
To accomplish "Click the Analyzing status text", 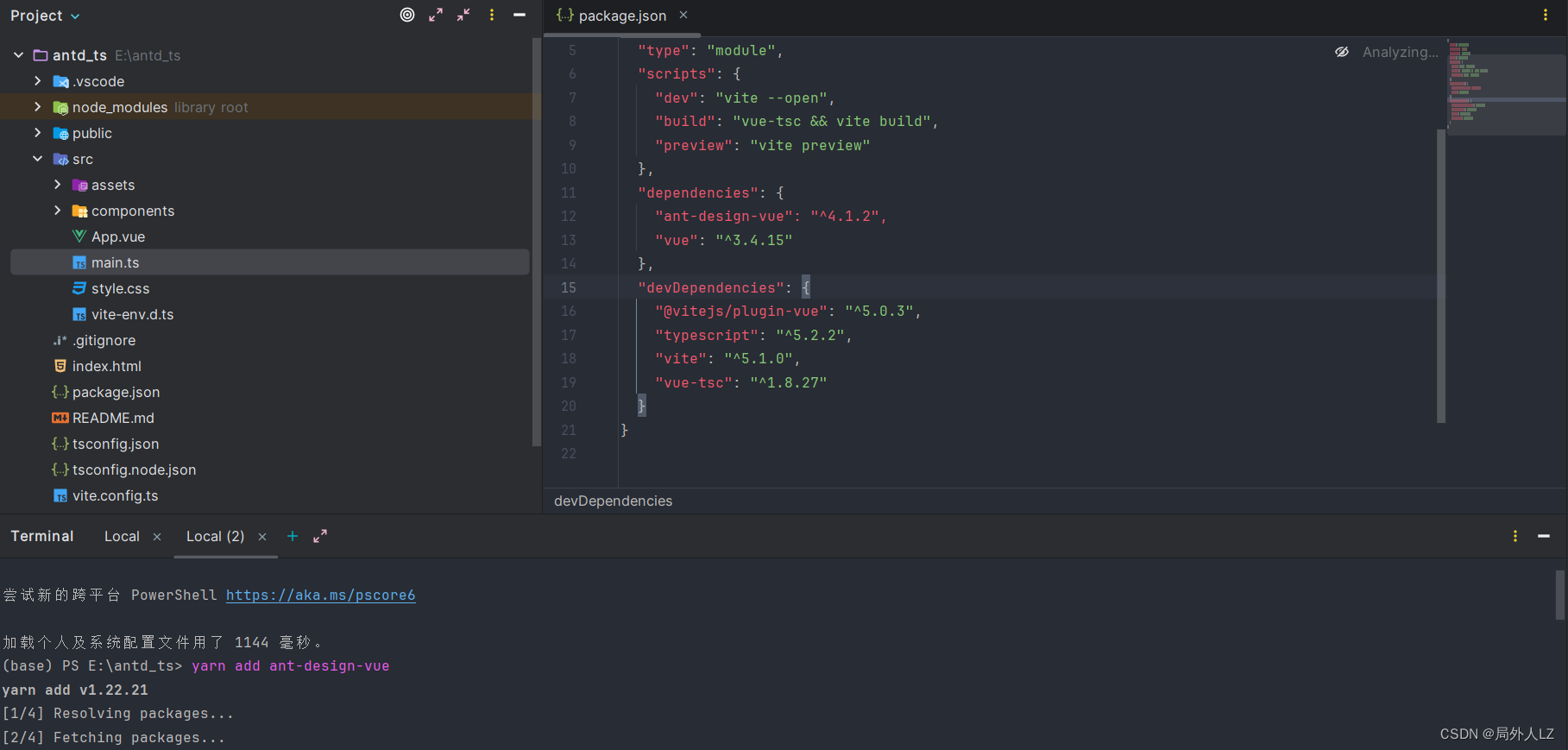I will (x=1400, y=52).
